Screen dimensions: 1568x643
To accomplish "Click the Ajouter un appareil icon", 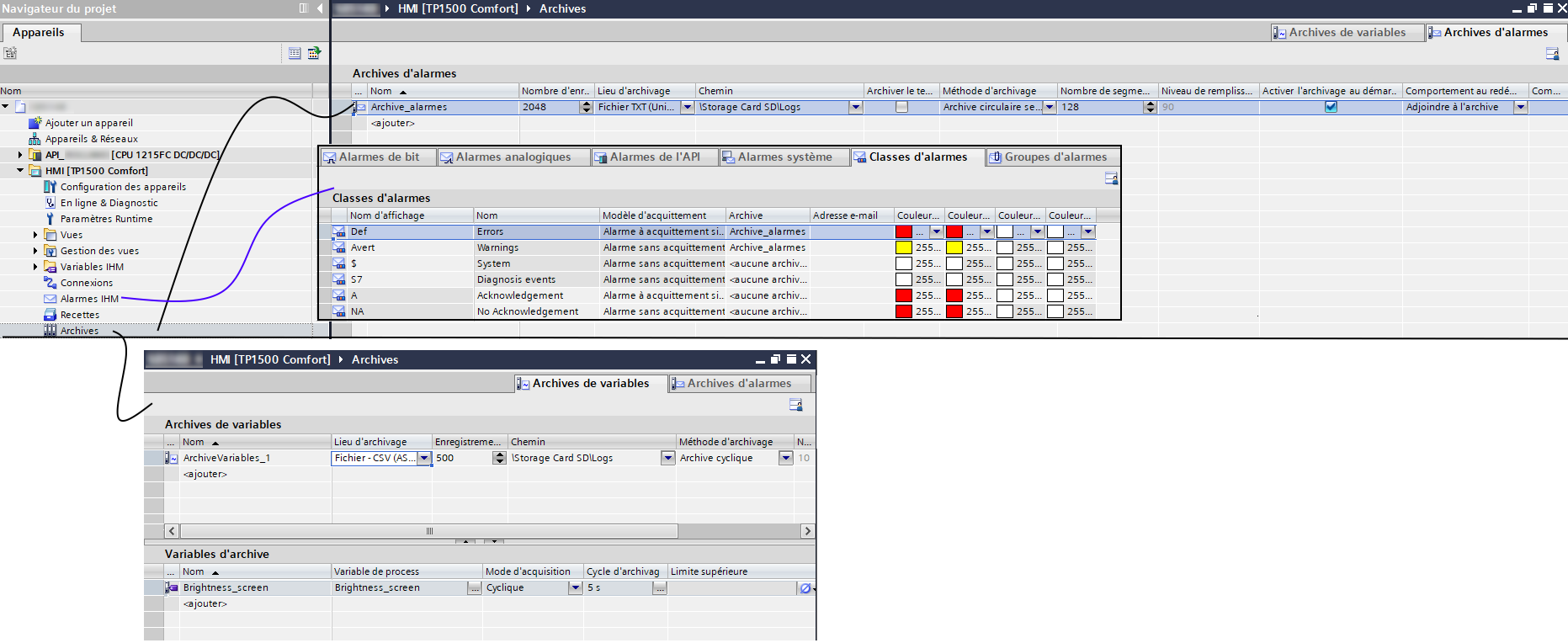I will tap(35, 123).
